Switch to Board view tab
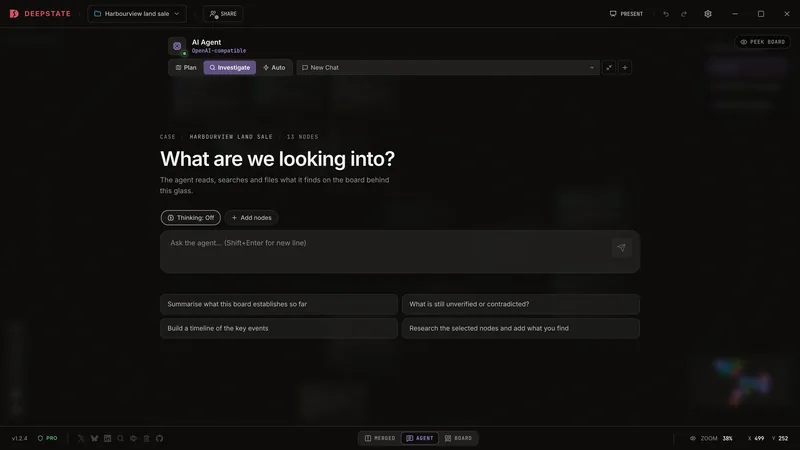 458,438
